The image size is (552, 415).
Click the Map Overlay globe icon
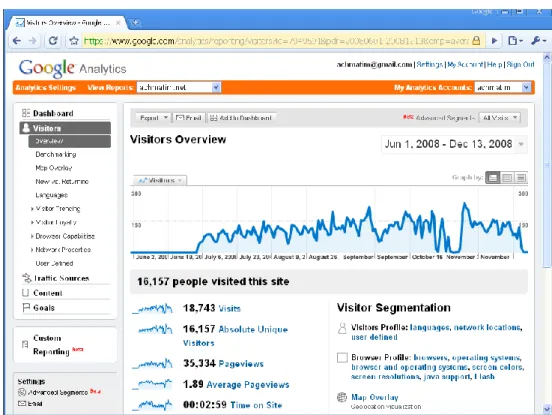click(342, 397)
